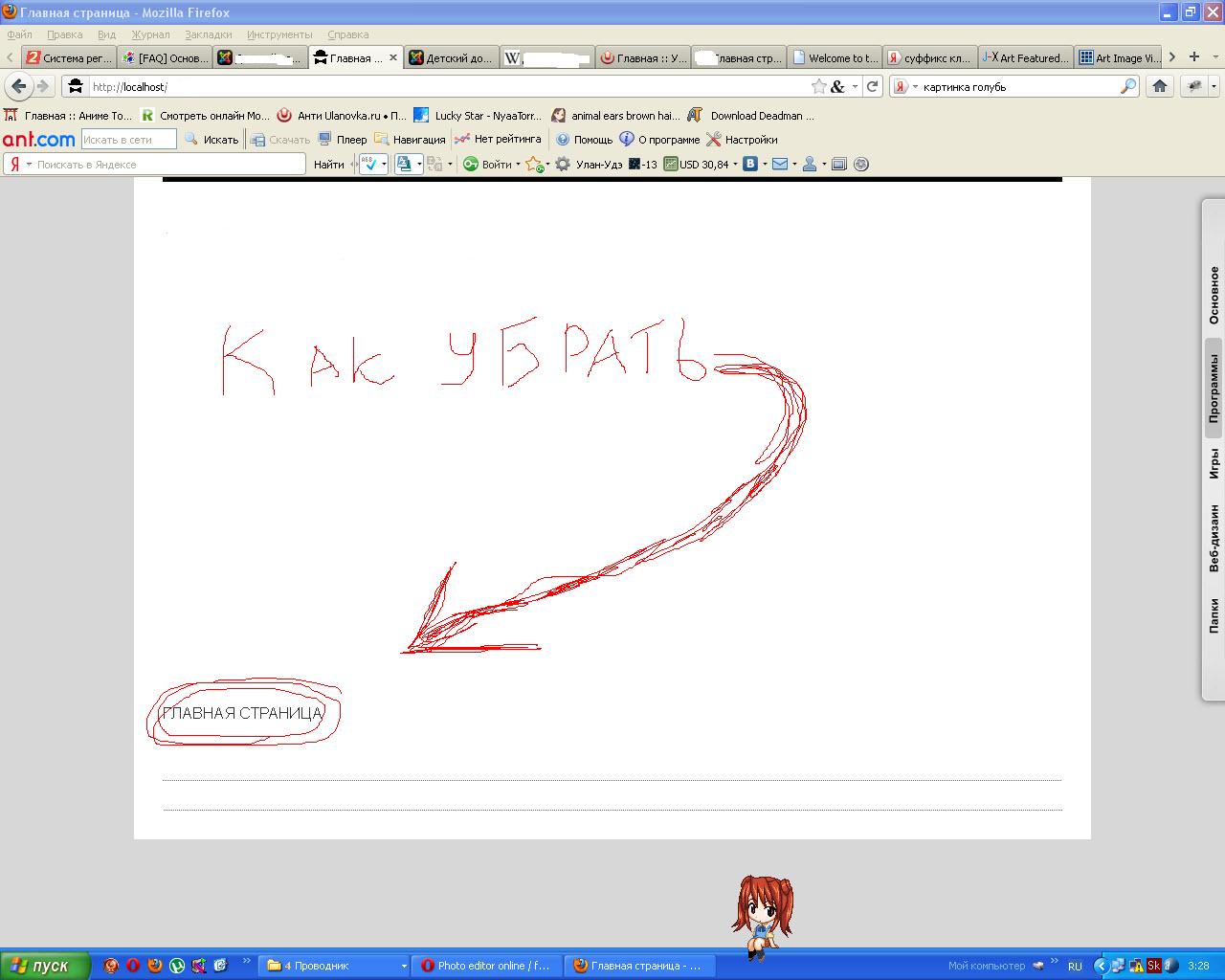Click the mail envelope icon in Yandex bar
This screenshot has width=1225, height=980.
click(780, 165)
